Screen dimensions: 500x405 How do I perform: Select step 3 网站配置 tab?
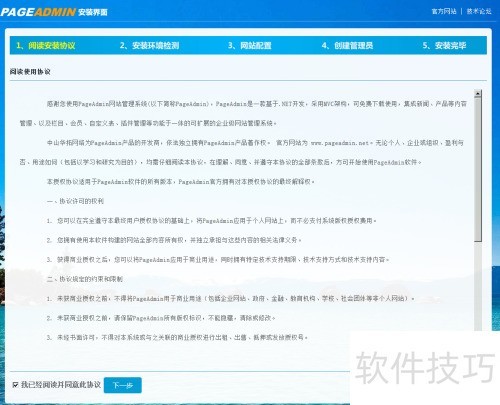pyautogui.click(x=249, y=46)
